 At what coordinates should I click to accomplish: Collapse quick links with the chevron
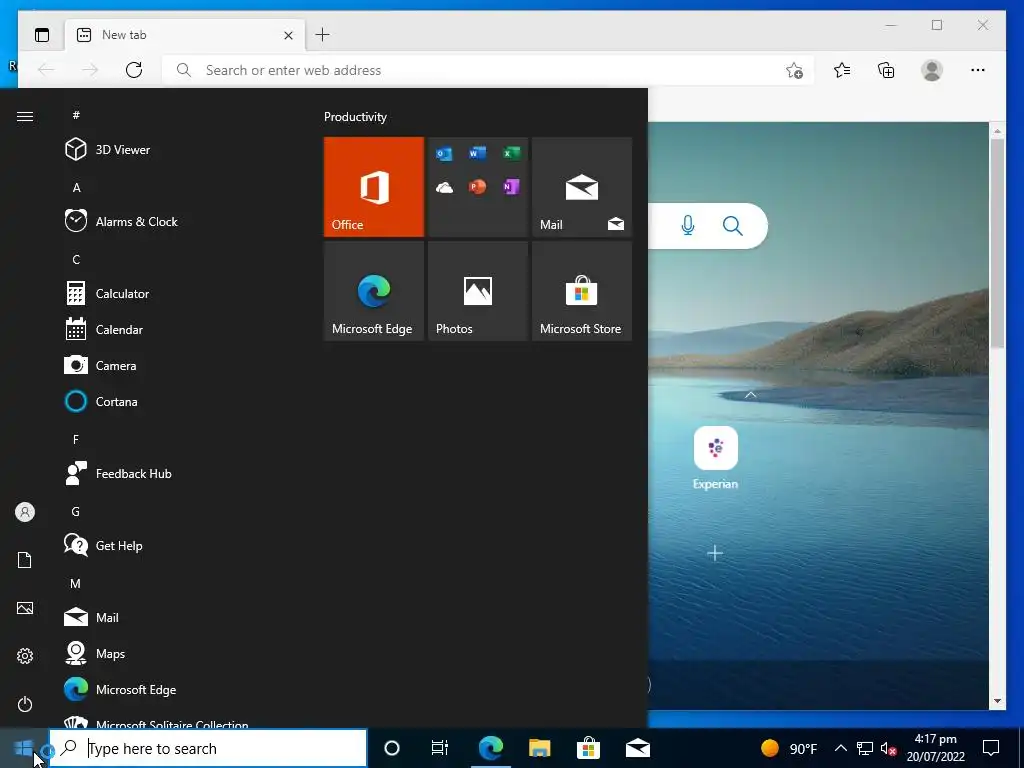point(750,394)
